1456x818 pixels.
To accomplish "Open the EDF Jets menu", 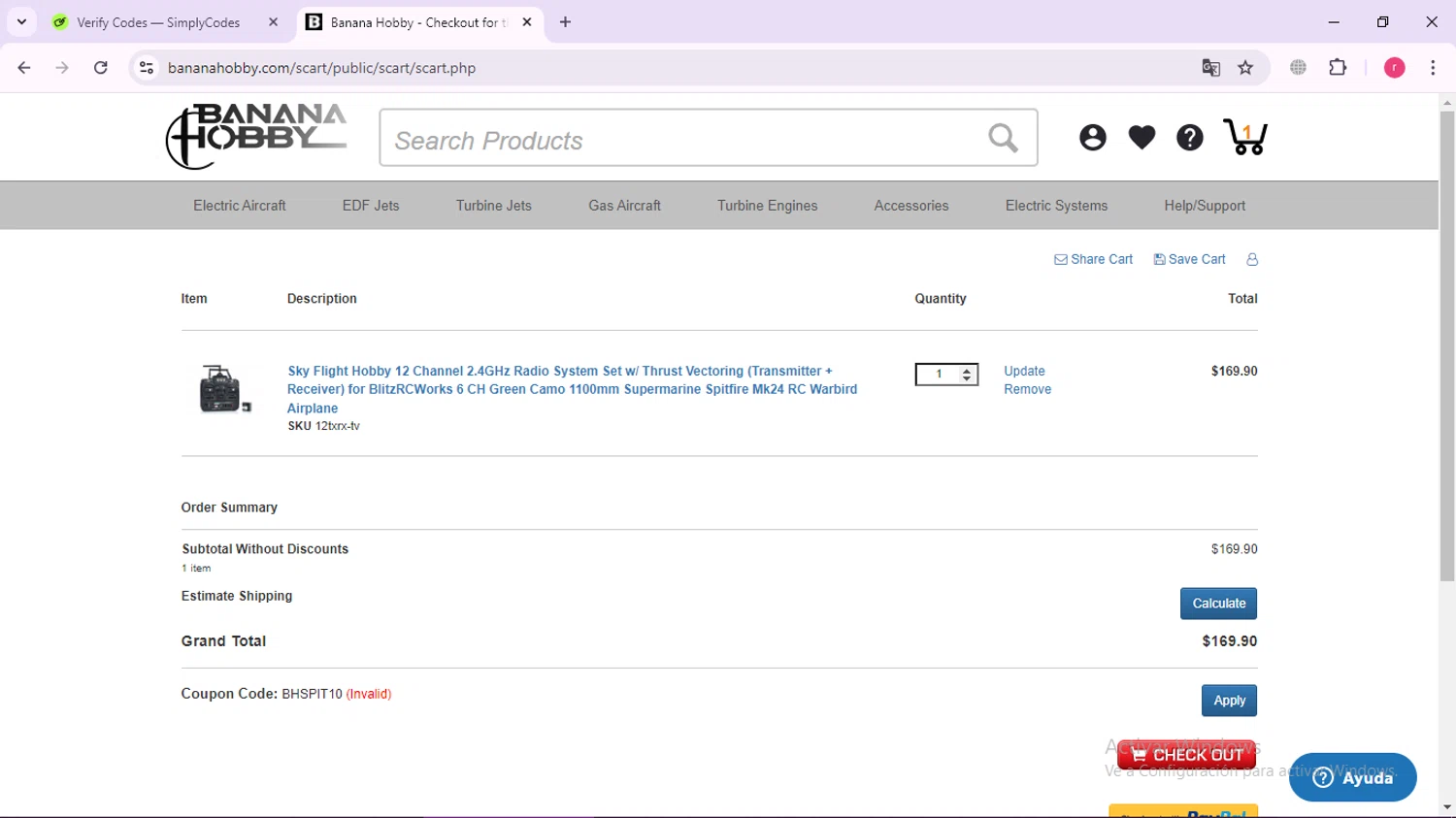I will 371,206.
